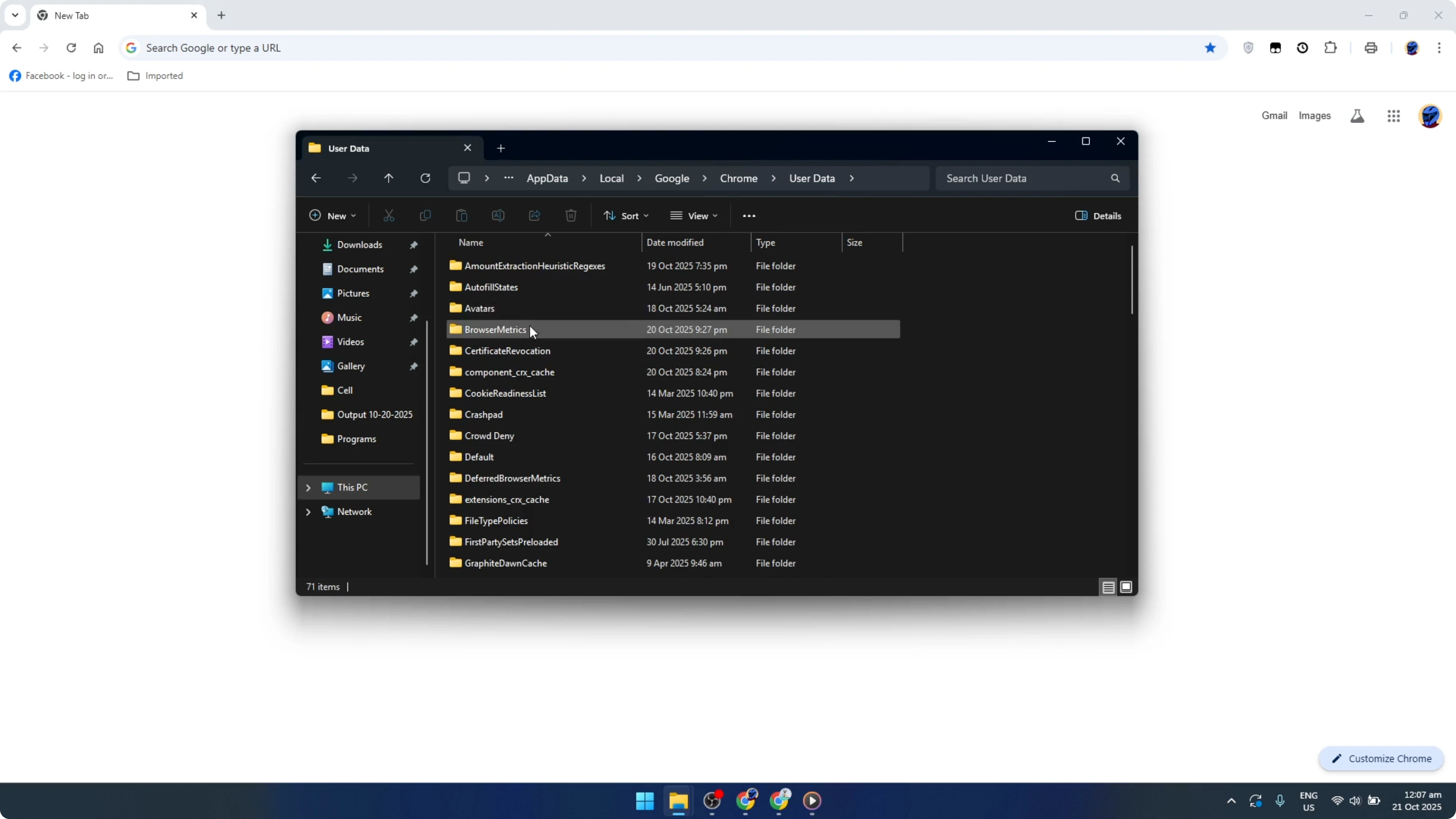The width and height of the screenshot is (1456, 819).
Task: Open Chrome's three-dot menu
Action: (1439, 48)
